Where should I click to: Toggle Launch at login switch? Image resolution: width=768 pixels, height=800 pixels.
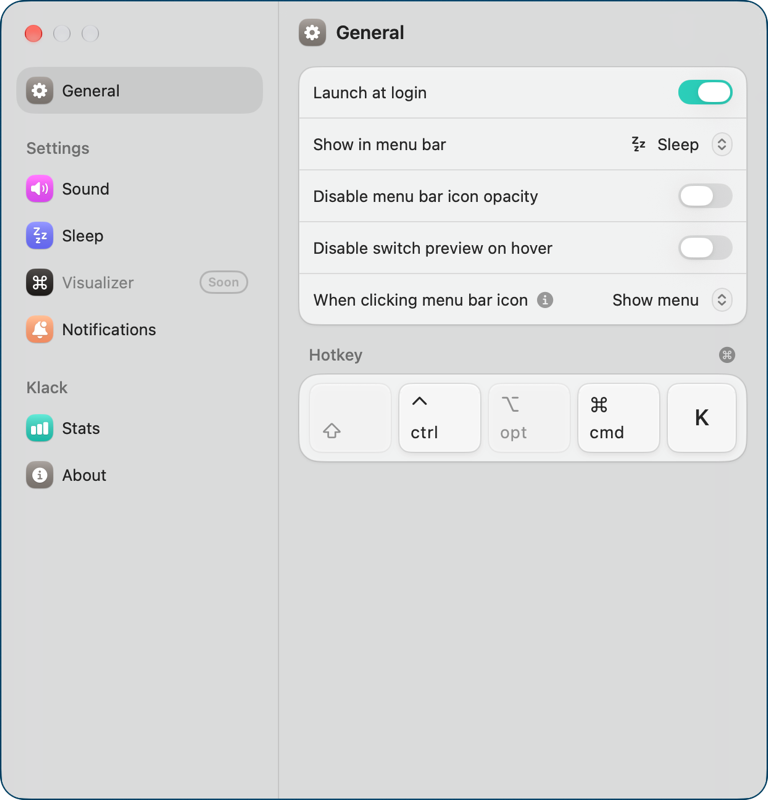click(705, 92)
